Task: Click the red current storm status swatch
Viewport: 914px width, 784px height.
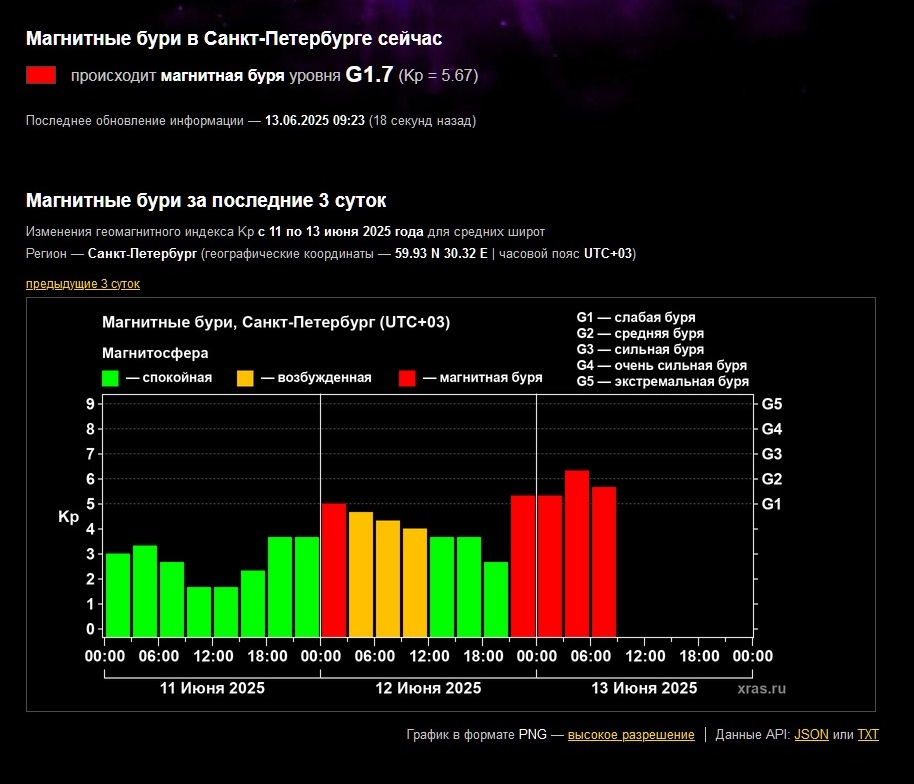Action: pyautogui.click(x=41, y=75)
